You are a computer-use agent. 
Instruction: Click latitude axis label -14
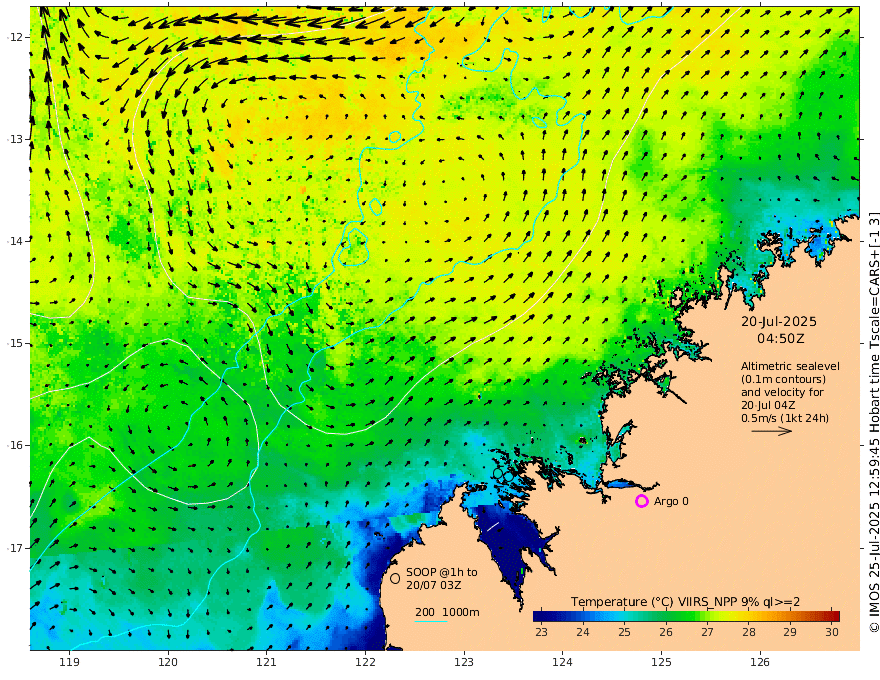(x=15, y=241)
